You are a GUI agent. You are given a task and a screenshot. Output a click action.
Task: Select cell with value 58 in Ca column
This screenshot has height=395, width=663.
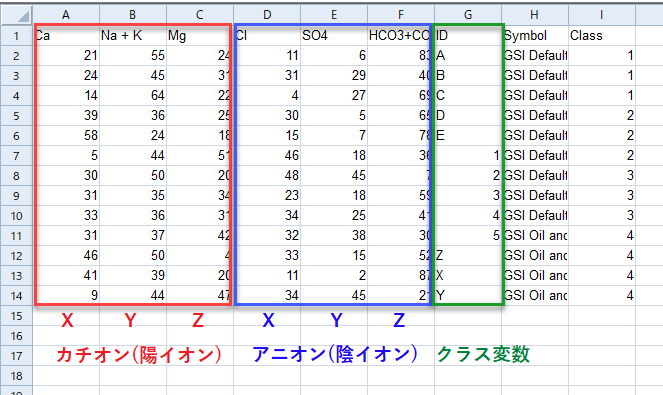coord(66,135)
